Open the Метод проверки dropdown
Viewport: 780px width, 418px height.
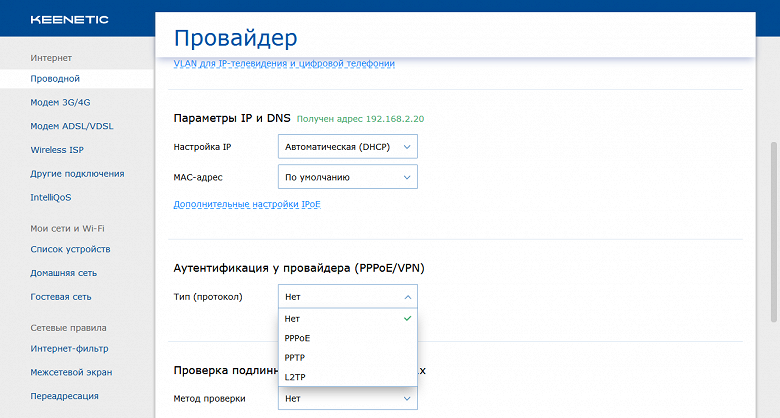coord(348,399)
